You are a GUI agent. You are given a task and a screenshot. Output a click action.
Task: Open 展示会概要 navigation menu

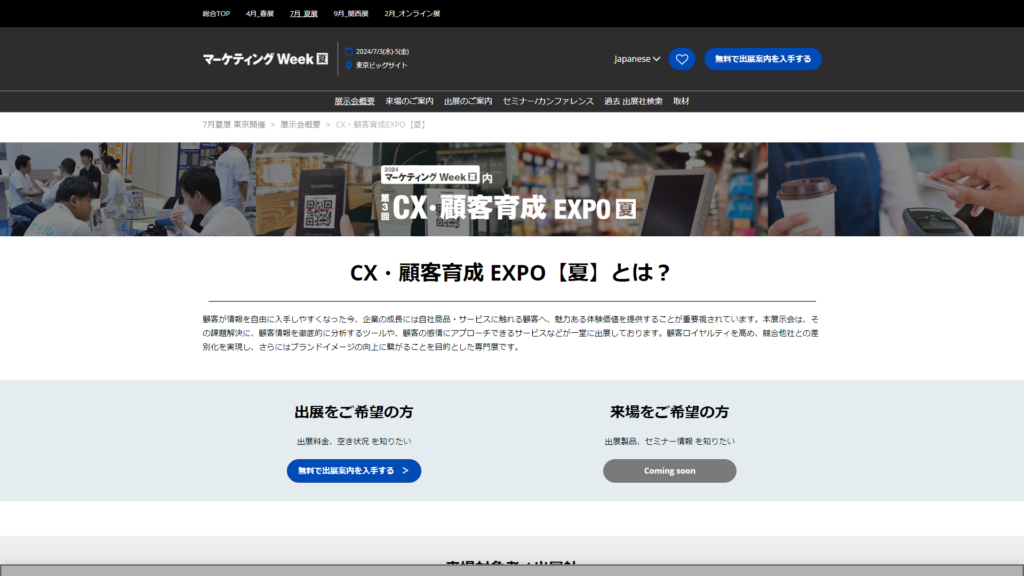click(355, 101)
